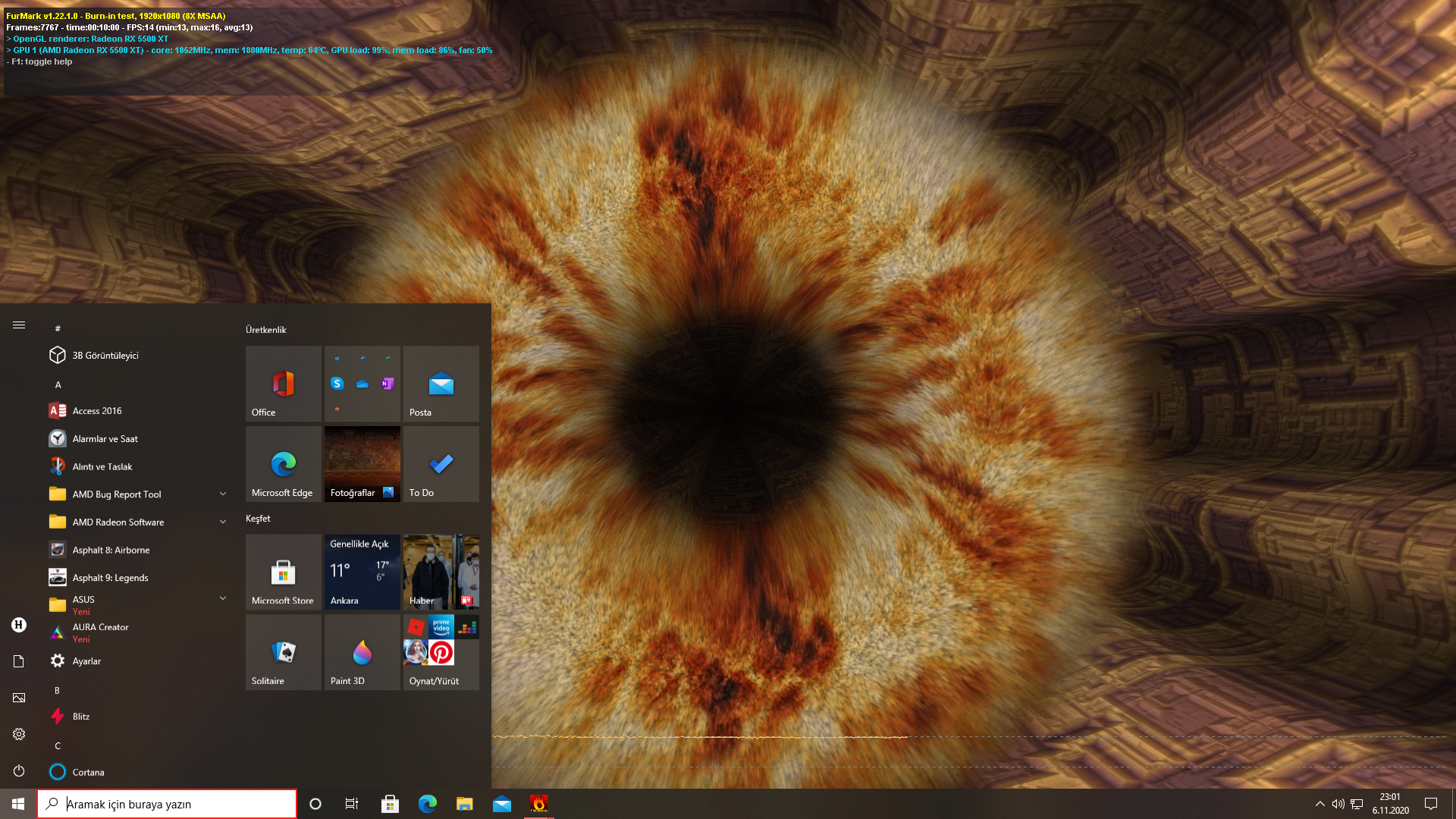Open File Explorer from taskbar
The height and width of the screenshot is (819, 1456).
click(464, 804)
